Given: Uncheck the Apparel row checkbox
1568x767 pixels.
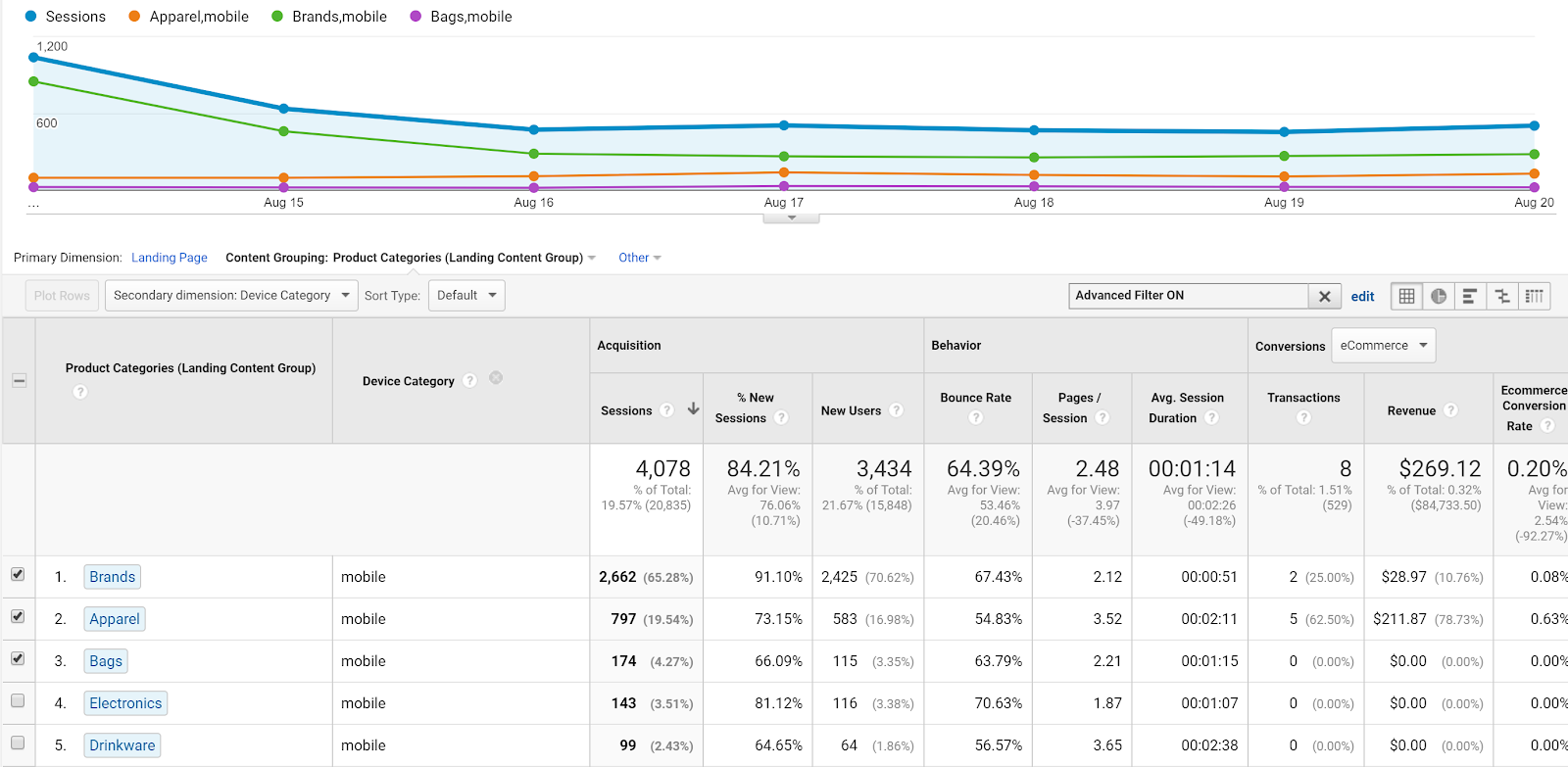Looking at the screenshot, I should tap(18, 616).
